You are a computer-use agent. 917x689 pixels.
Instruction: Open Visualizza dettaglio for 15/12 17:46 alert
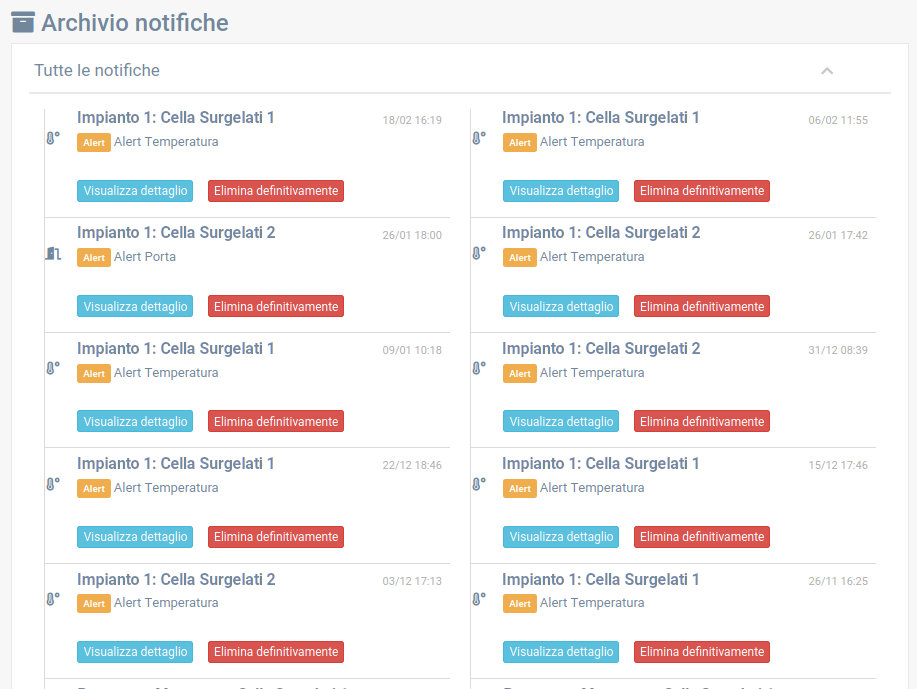click(x=561, y=537)
